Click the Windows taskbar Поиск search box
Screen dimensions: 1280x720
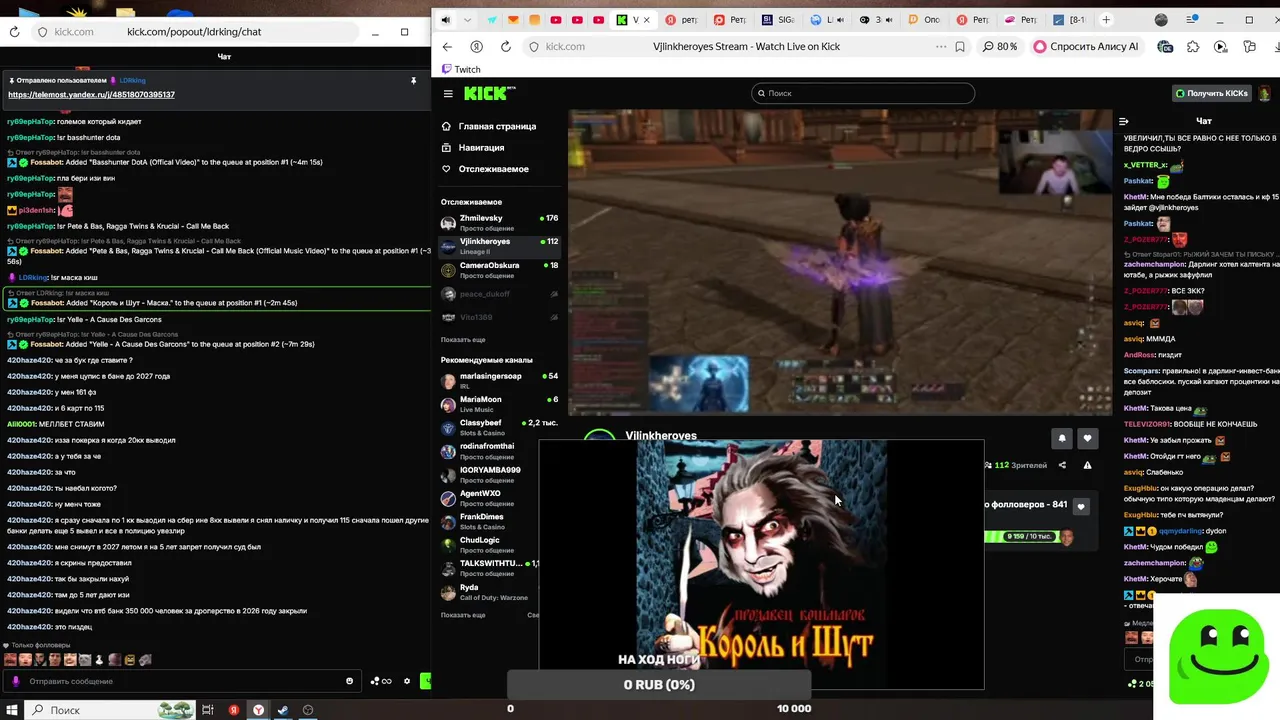[x=110, y=710]
